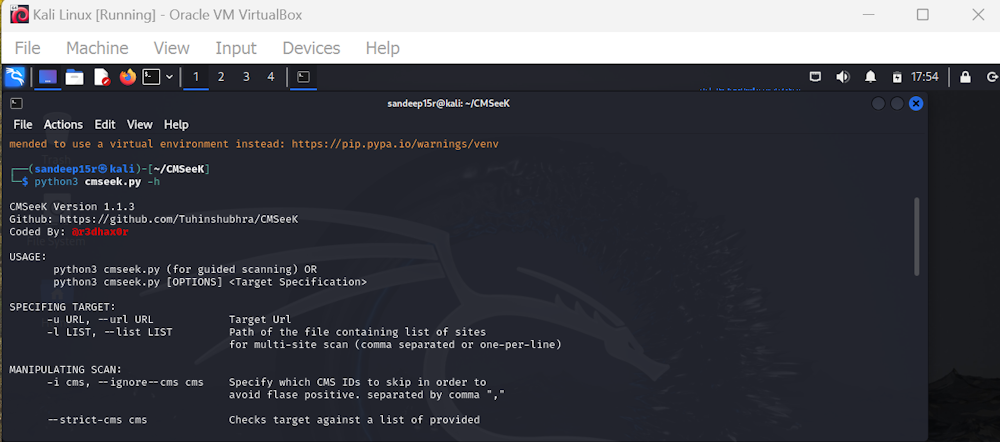Screen dimensions: 1000x442
Task: Open the file manager panel icon
Action: point(75,77)
